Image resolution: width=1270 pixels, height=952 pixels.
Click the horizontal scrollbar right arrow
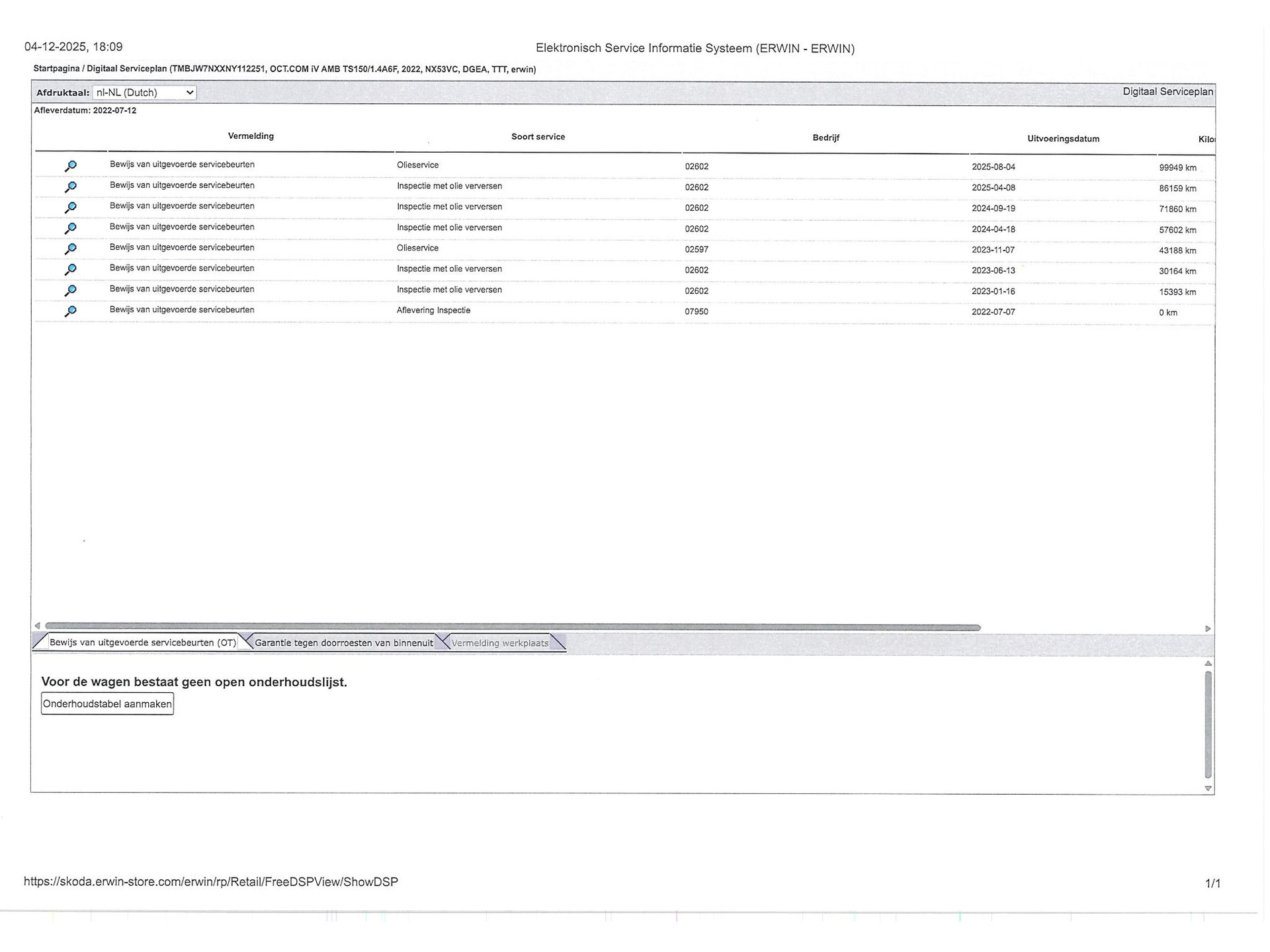tap(1208, 628)
